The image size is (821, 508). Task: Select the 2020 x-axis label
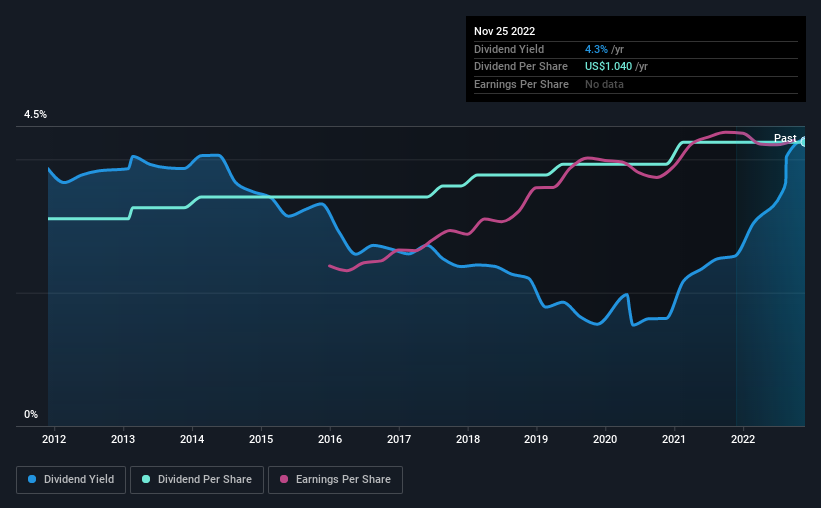coord(605,439)
